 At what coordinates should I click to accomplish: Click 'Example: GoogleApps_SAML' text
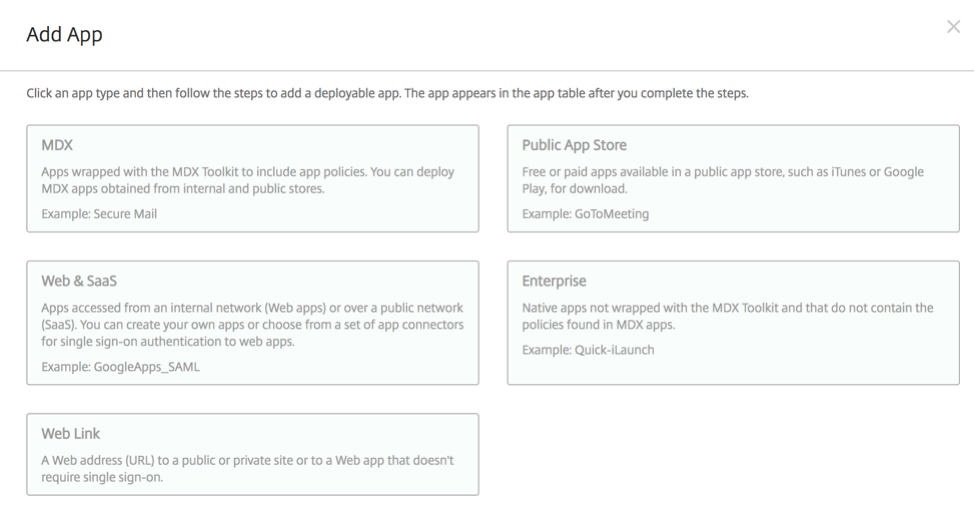point(121,367)
